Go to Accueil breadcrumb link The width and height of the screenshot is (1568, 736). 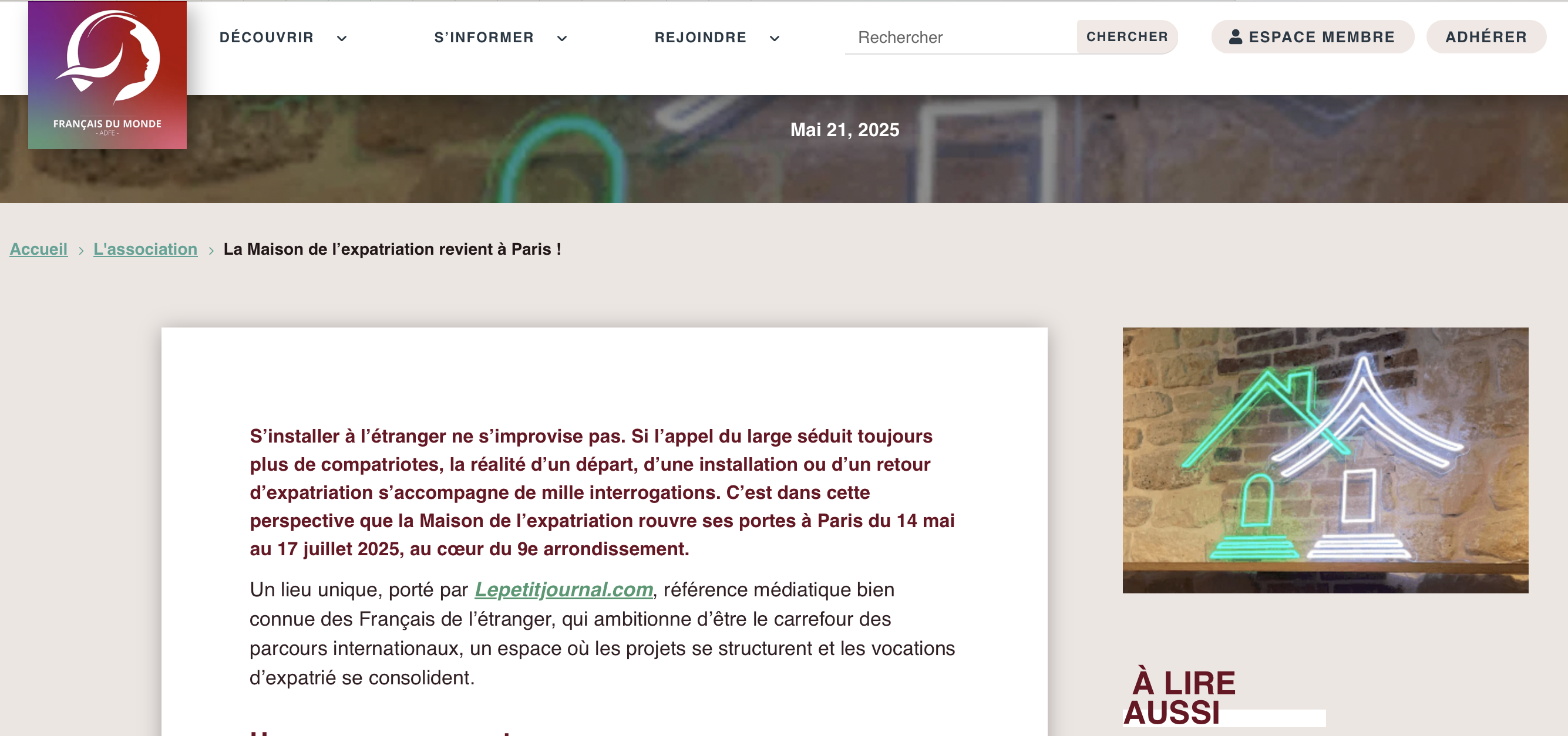coord(38,249)
